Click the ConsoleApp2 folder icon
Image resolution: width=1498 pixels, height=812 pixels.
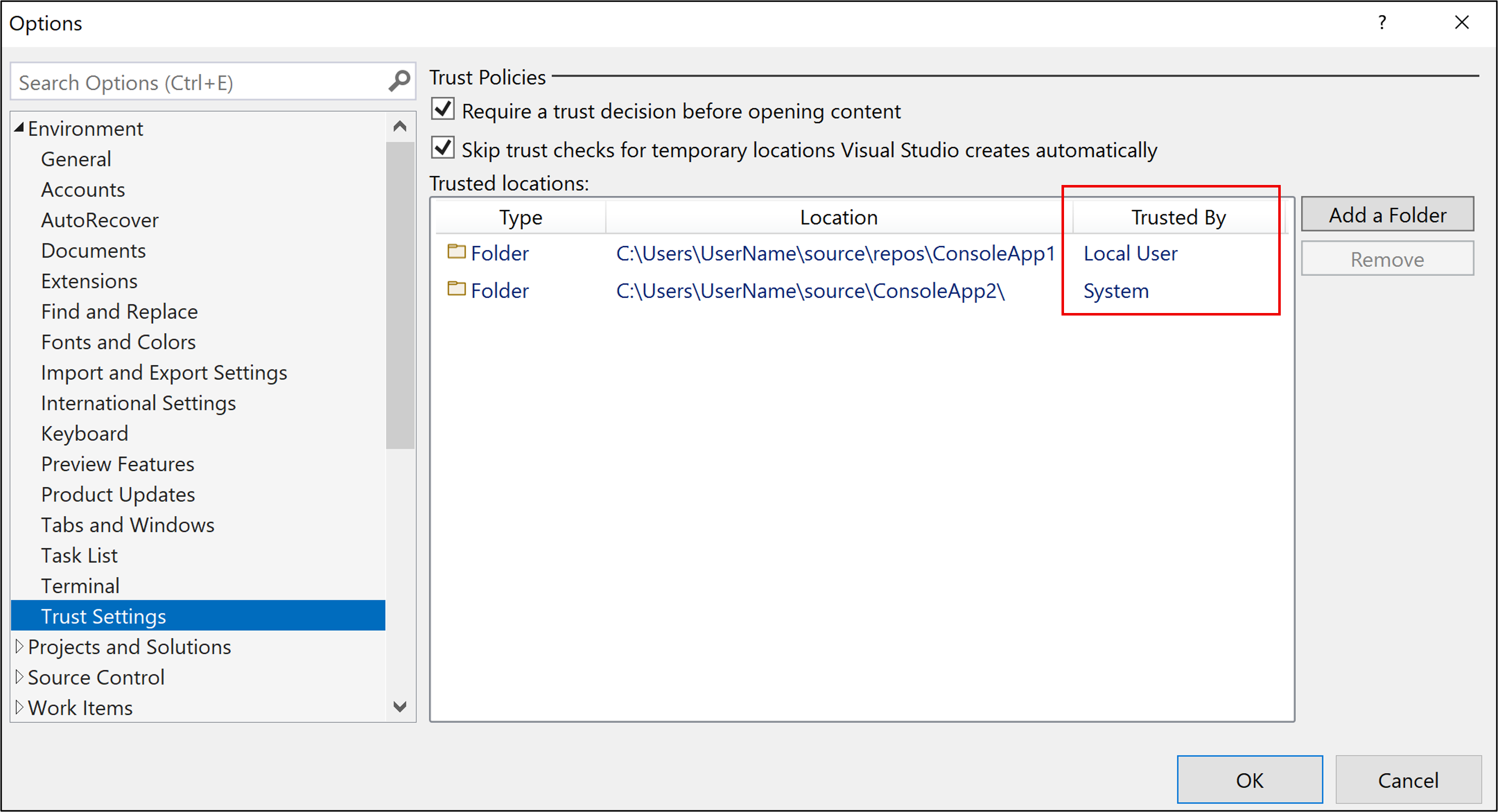(456, 291)
